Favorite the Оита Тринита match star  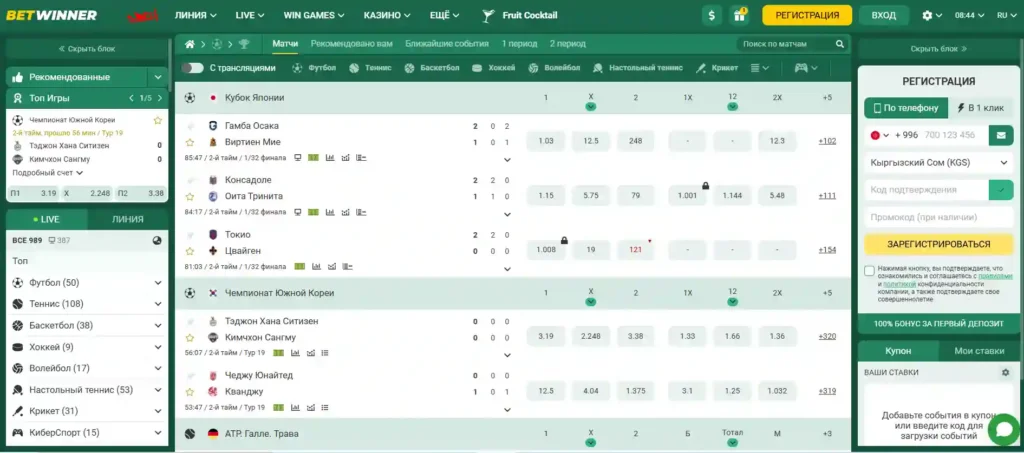(190, 196)
